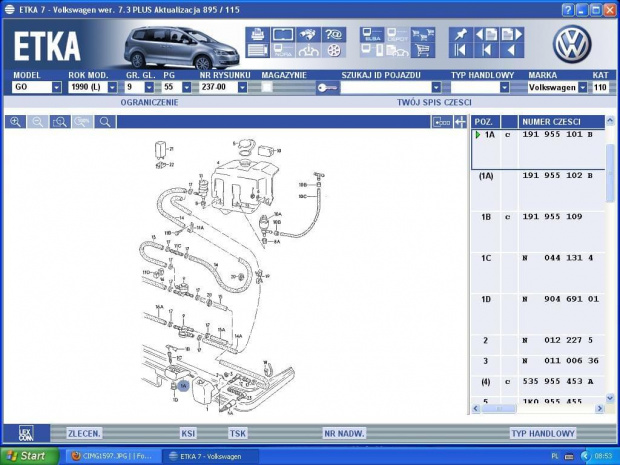Viewport: 620px width, 465px height.
Task: Select the zoom-region magnifier tool
Action: (60, 122)
